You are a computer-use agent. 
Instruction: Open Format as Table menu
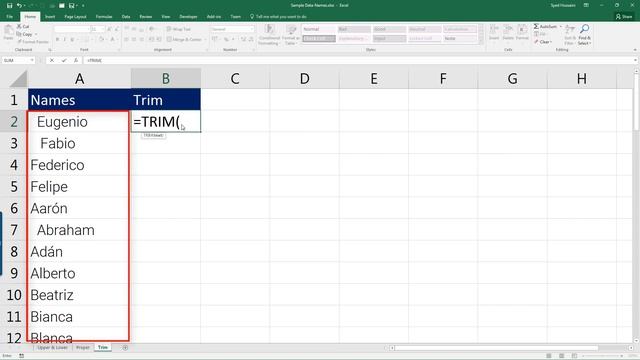pos(291,34)
